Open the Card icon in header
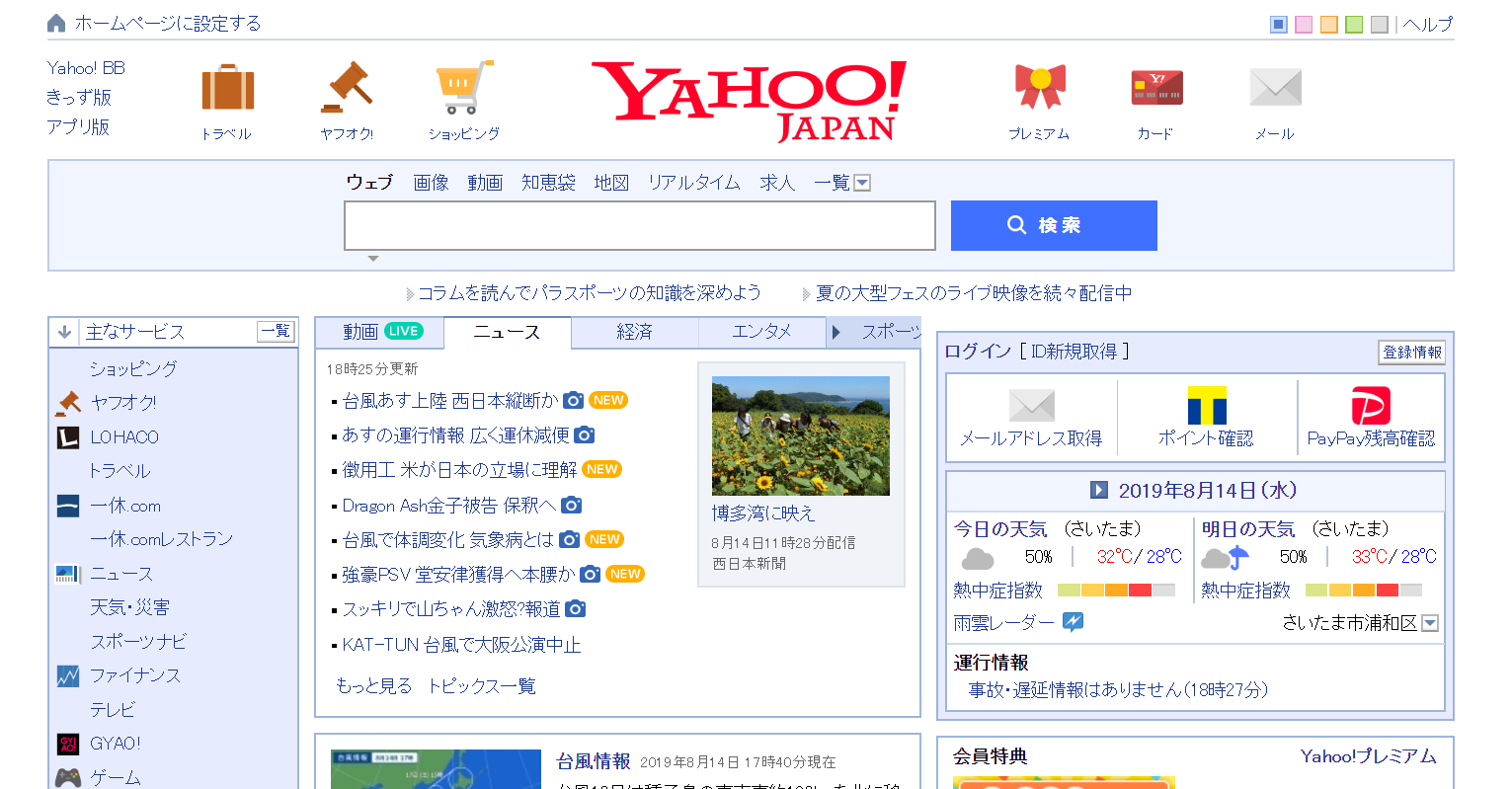Screen dimensions: 1512x789 point(1156,88)
